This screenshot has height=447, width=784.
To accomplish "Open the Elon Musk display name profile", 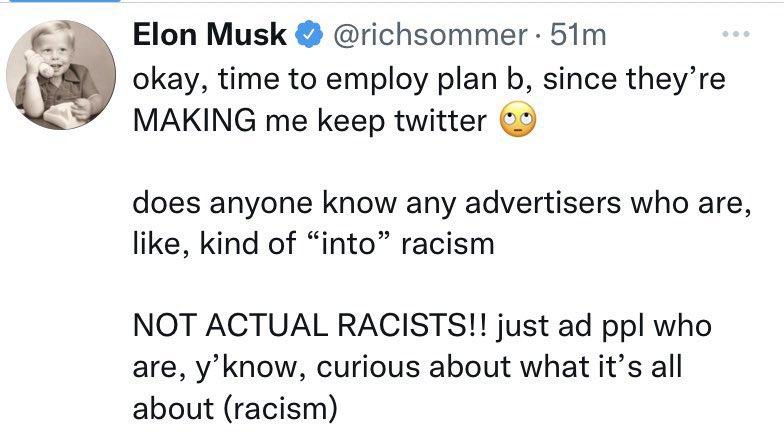I will (209, 37).
